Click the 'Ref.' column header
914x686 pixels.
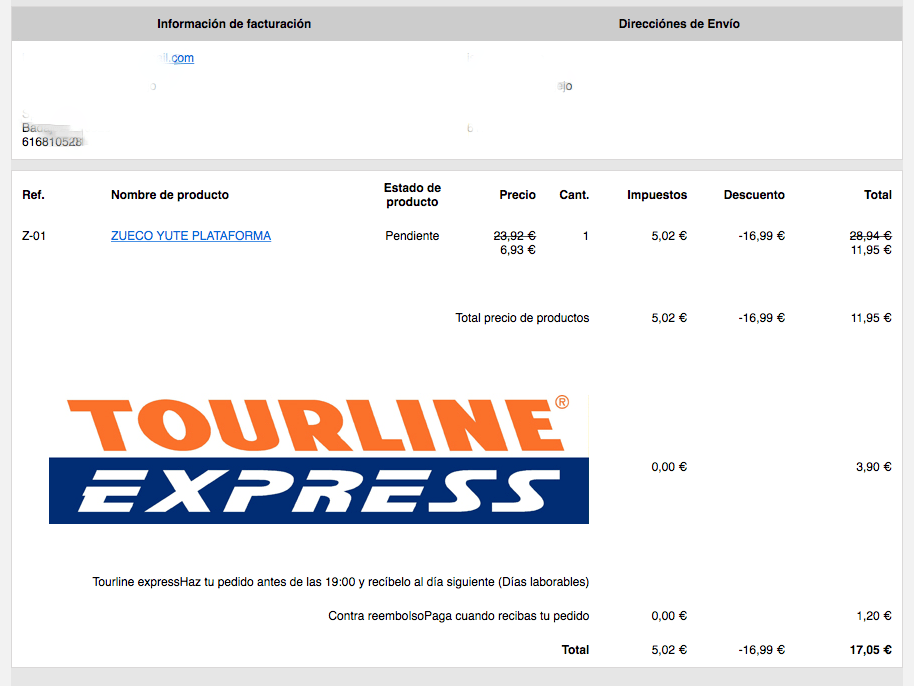33,195
